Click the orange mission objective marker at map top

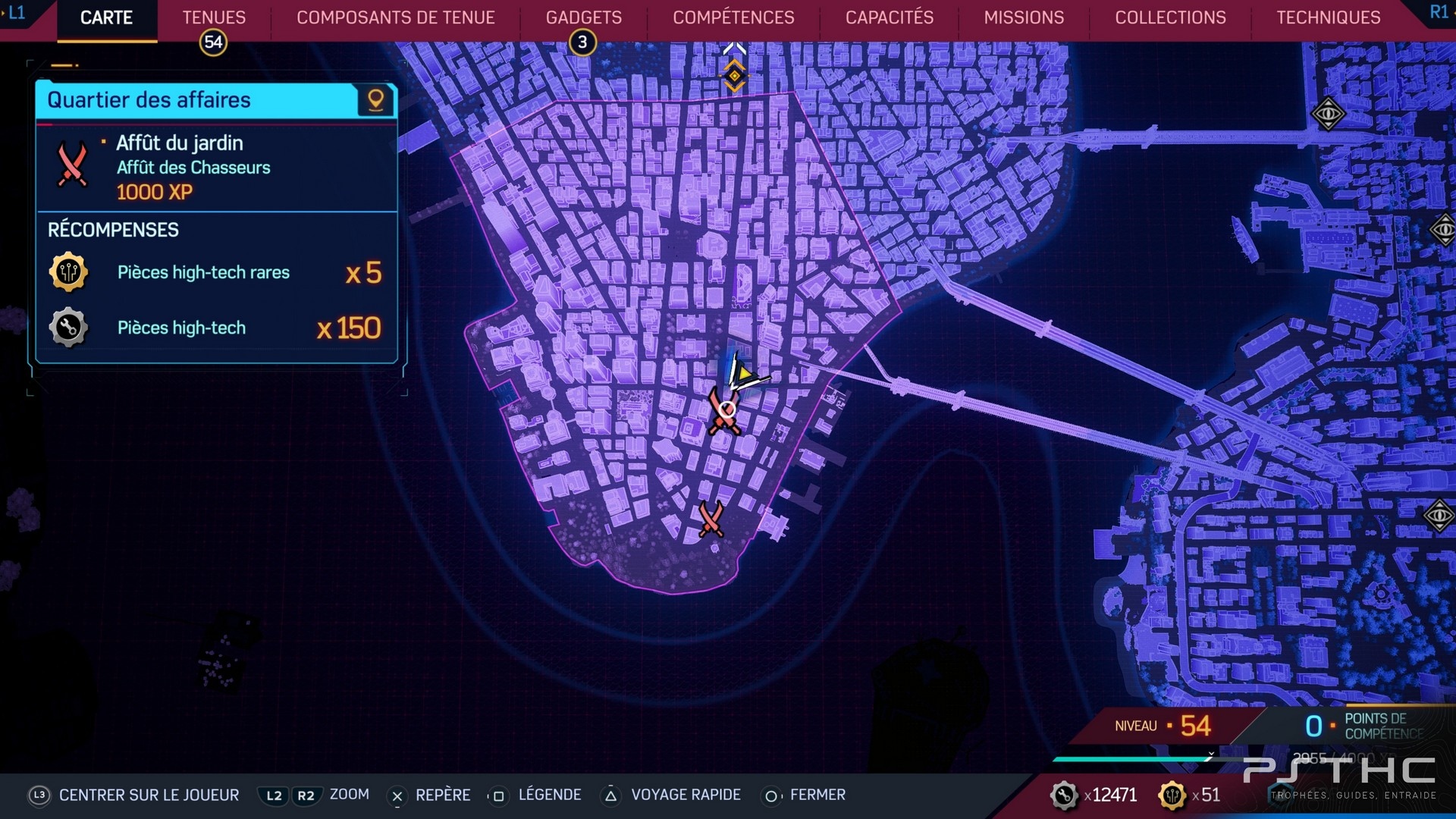[x=734, y=75]
